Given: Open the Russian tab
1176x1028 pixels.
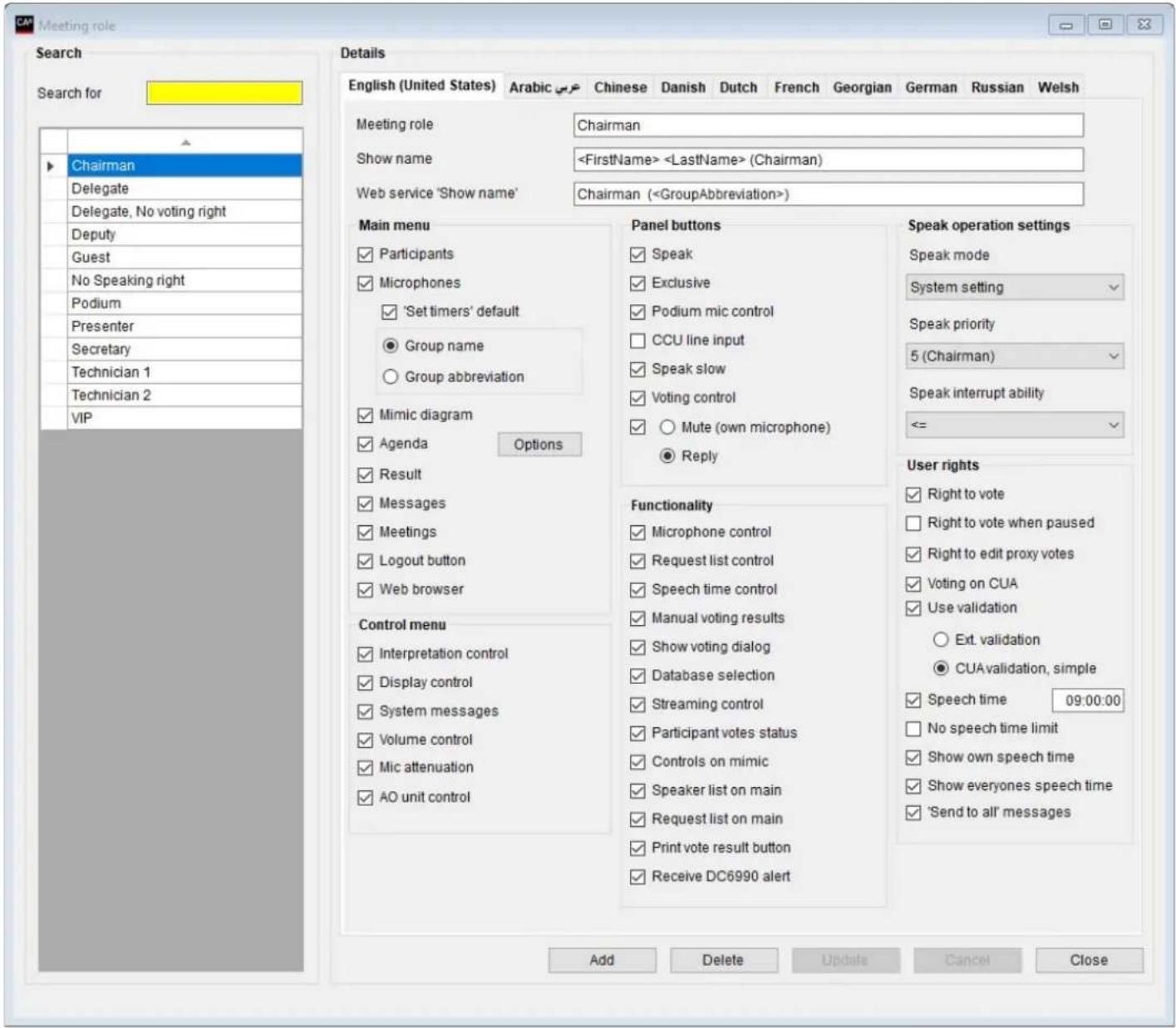Looking at the screenshot, I should pos(997,87).
